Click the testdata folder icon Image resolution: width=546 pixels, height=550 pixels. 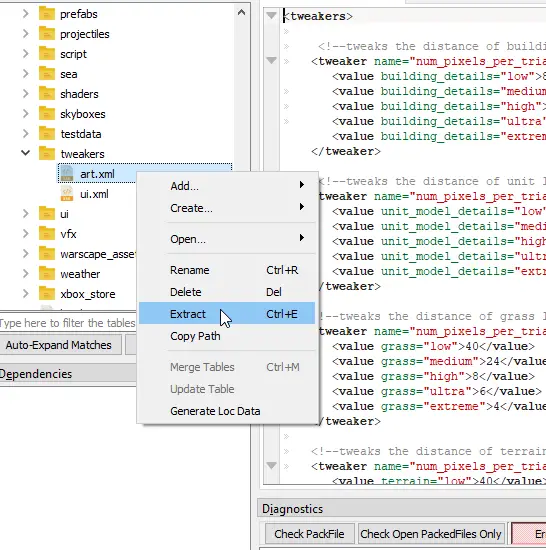pyautogui.click(x=47, y=134)
